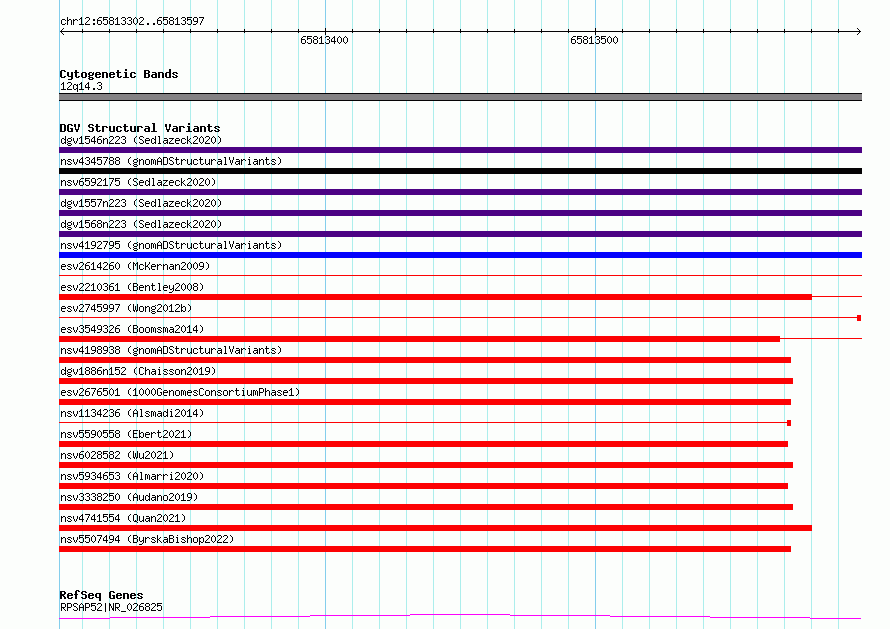Select the nsv5507494 (ByrskaBishop2022) label
This screenshot has width=890, height=629.
[147, 539]
